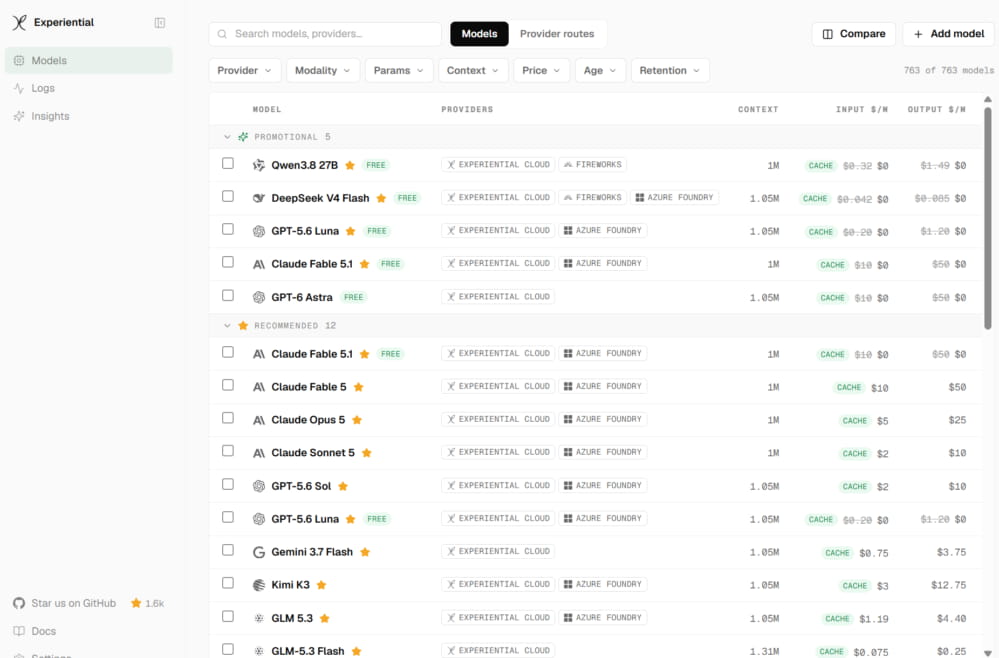The width and height of the screenshot is (999, 658).
Task: Click the Compare columns icon
Action: point(828,34)
